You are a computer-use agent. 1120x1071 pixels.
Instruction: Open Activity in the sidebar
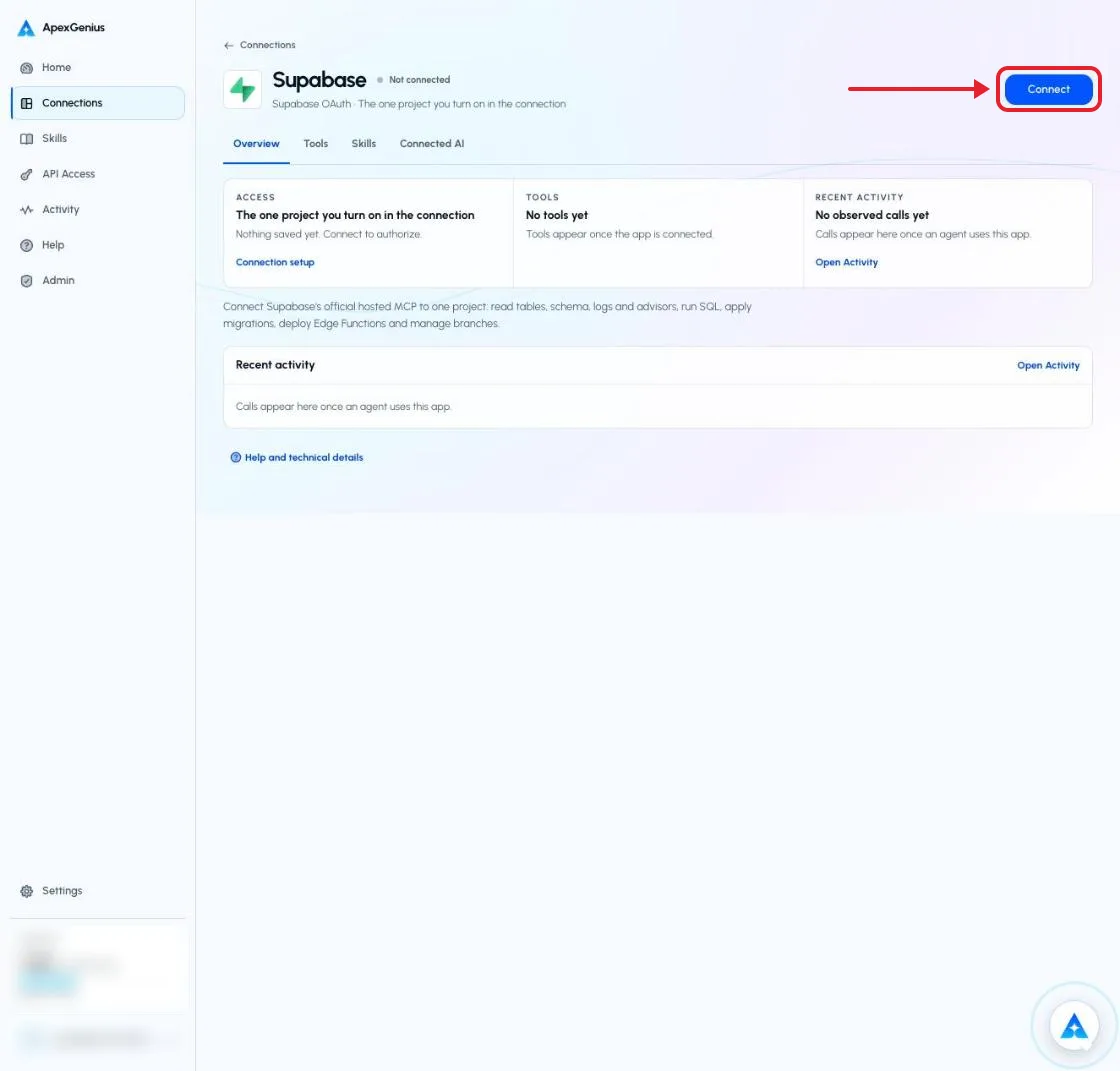[98, 209]
